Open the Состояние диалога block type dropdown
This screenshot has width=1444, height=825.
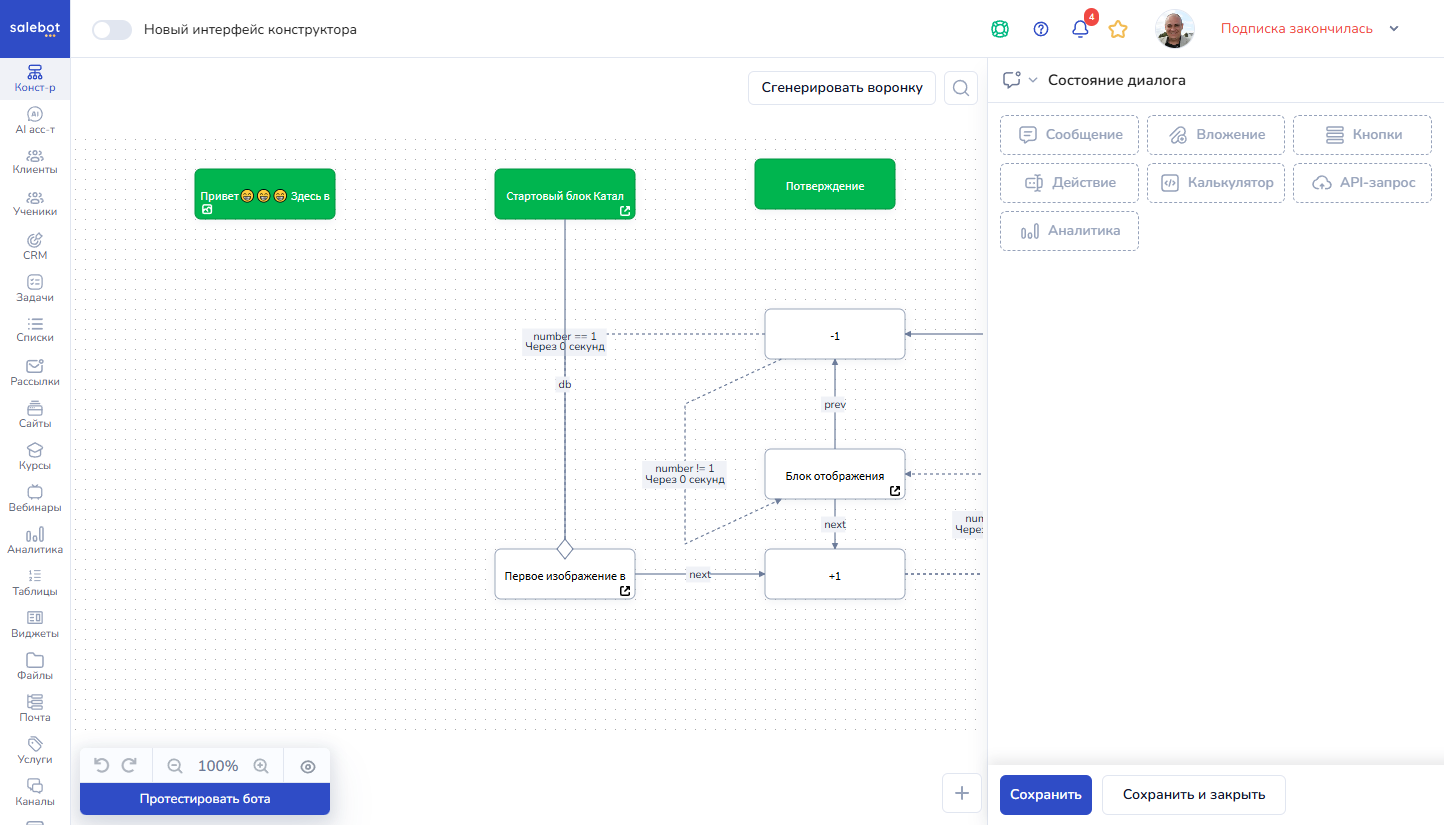tap(1021, 80)
